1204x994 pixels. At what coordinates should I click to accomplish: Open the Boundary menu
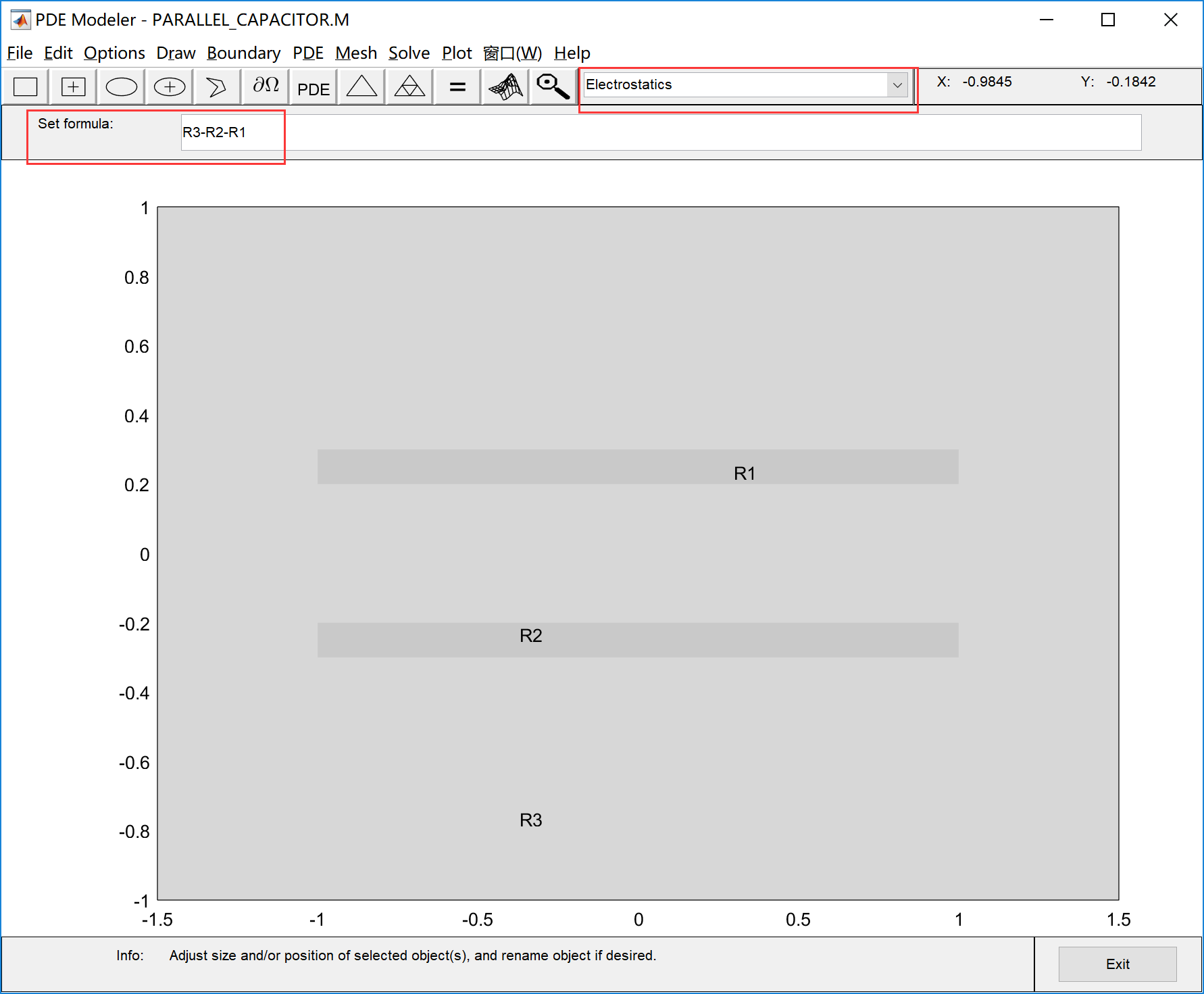pyautogui.click(x=244, y=53)
